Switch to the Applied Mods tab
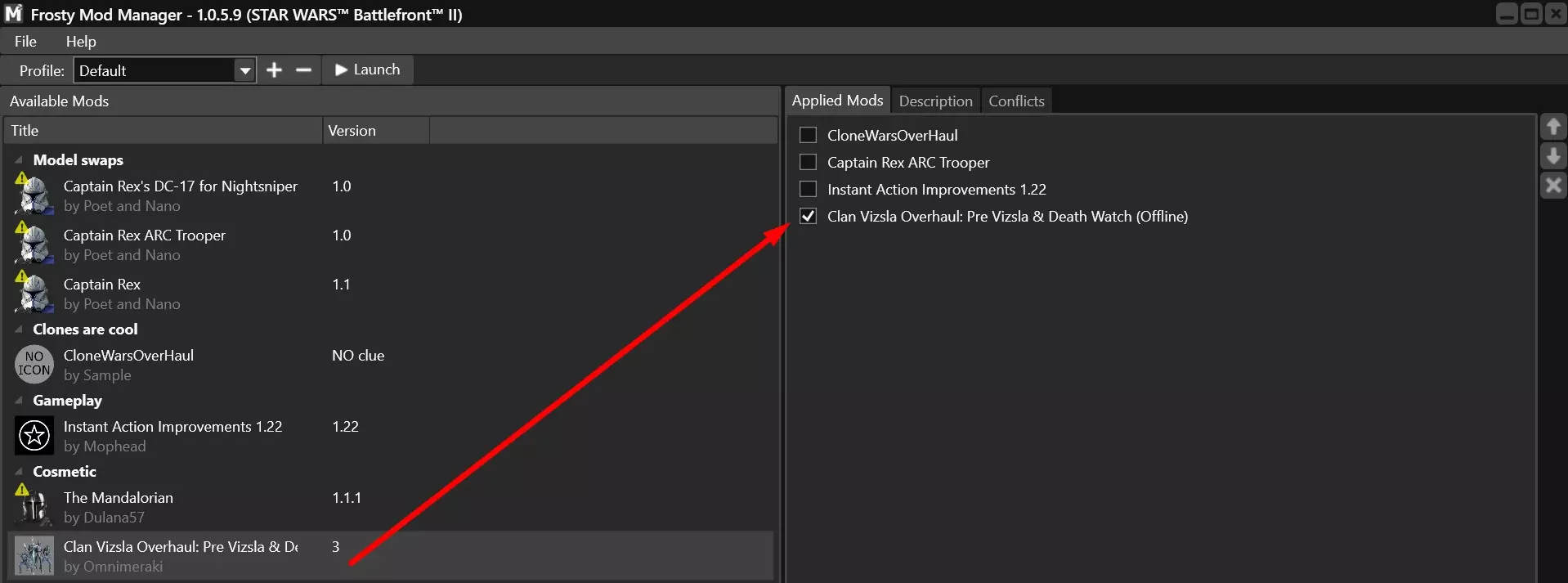Viewport: 1568px width, 583px height. 837,101
